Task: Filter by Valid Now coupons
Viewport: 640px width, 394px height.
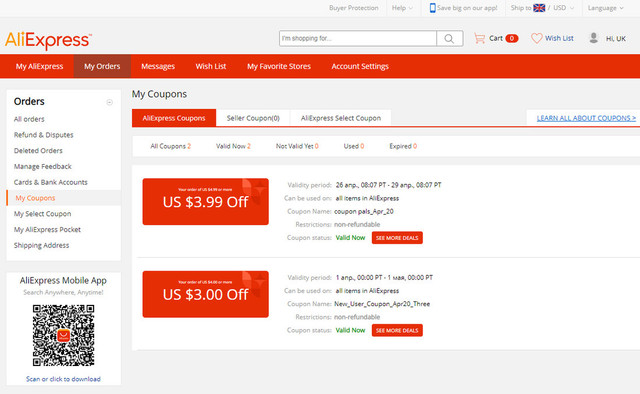Action: (x=233, y=146)
